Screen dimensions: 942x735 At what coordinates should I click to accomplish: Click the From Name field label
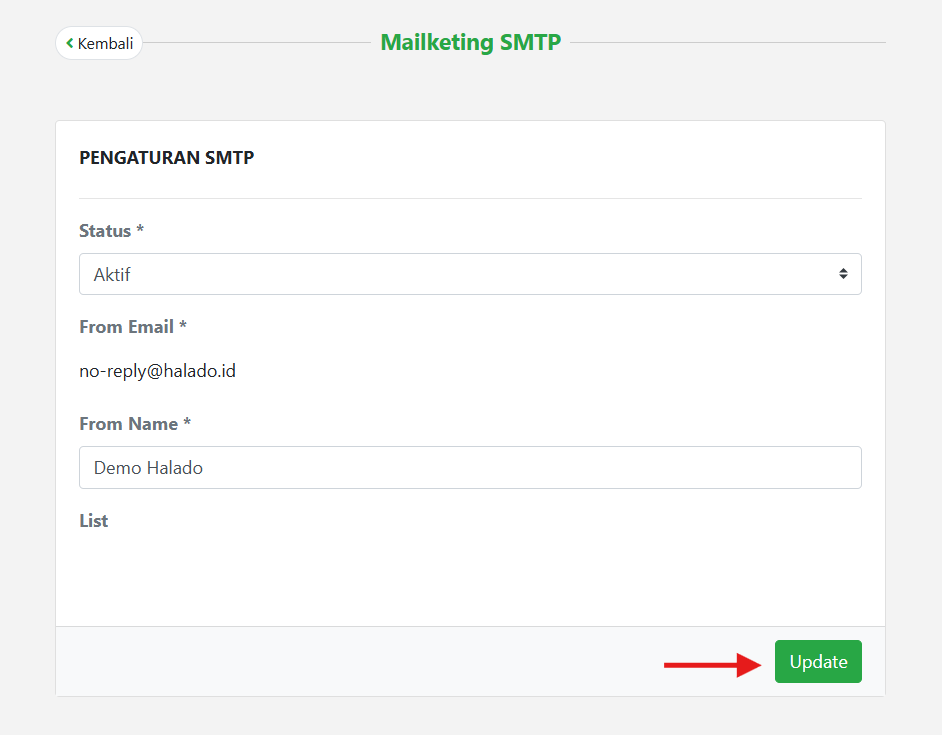coord(128,424)
